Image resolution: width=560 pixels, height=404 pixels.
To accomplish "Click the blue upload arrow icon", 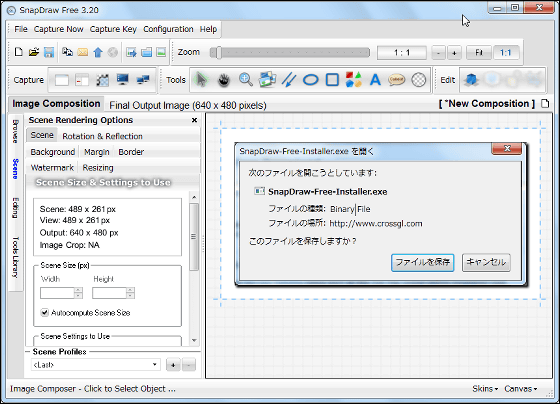I will (98, 53).
